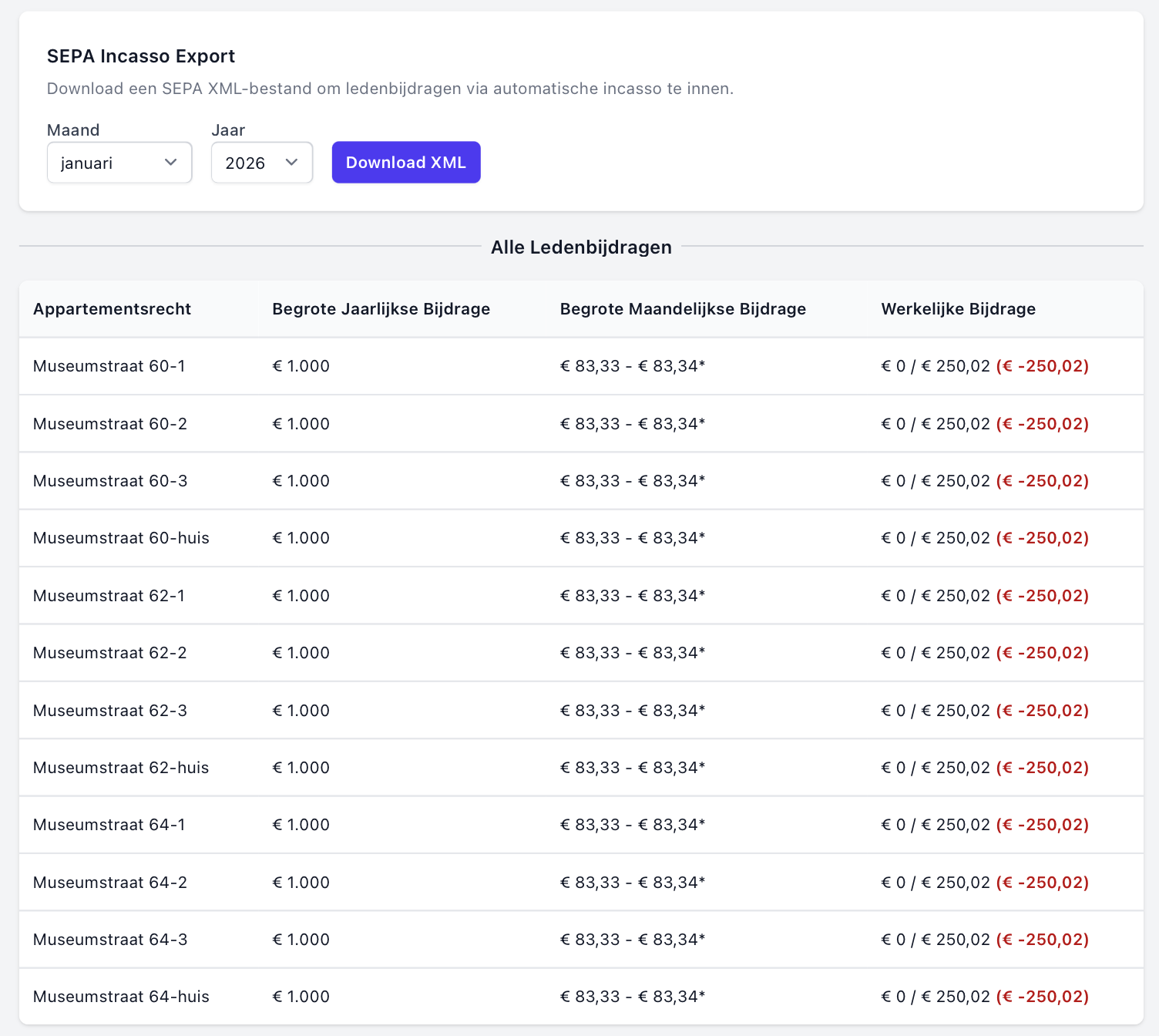Click the € 1.000 yearly amount for Museumstraat 64-1
1159x1036 pixels.
pos(301,825)
